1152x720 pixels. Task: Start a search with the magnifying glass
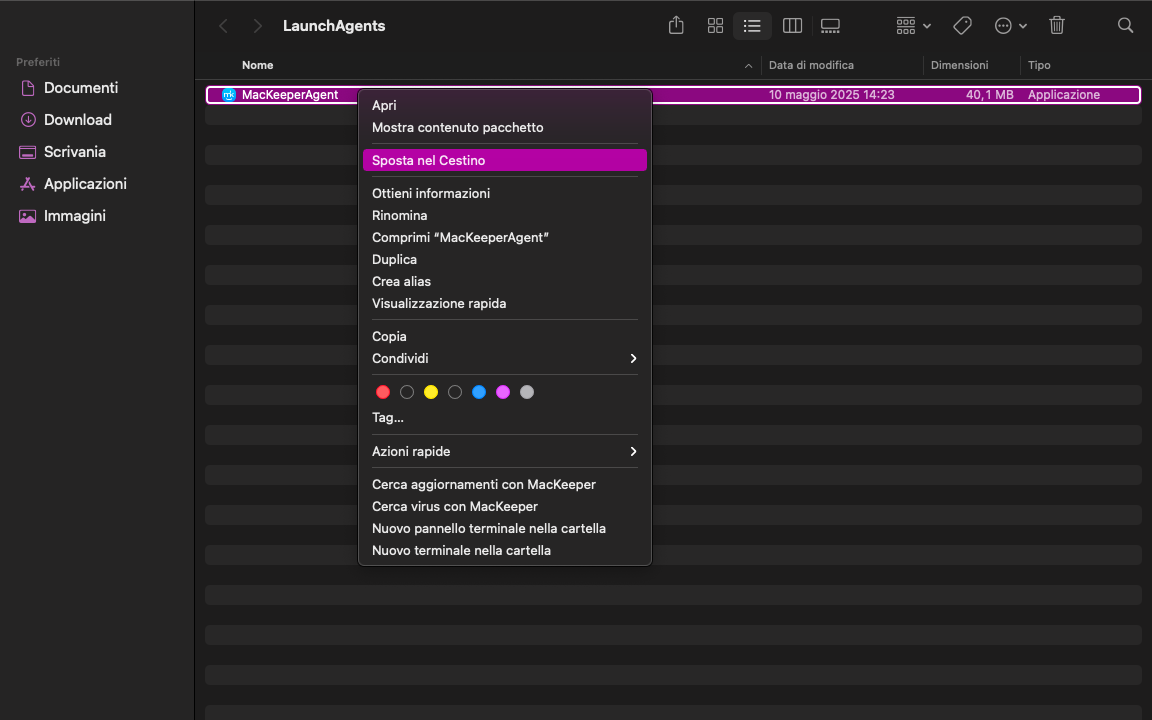click(1126, 25)
